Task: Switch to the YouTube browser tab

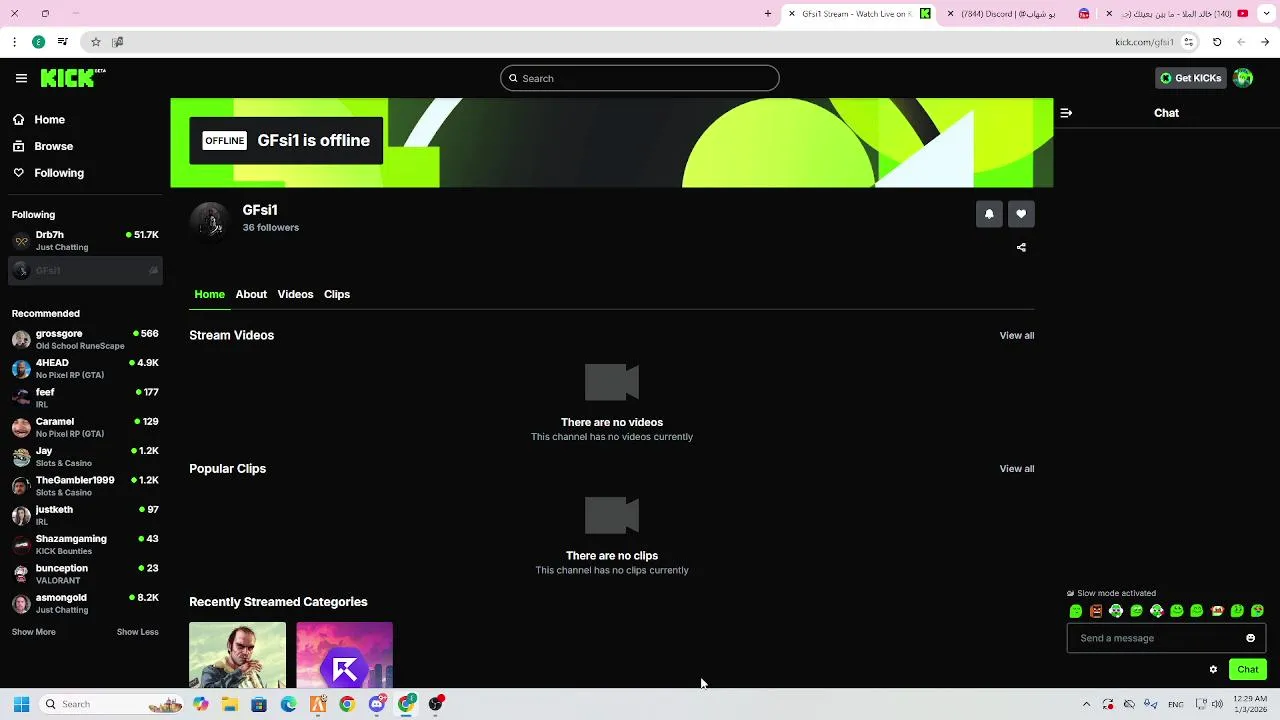Action: coord(1176,14)
